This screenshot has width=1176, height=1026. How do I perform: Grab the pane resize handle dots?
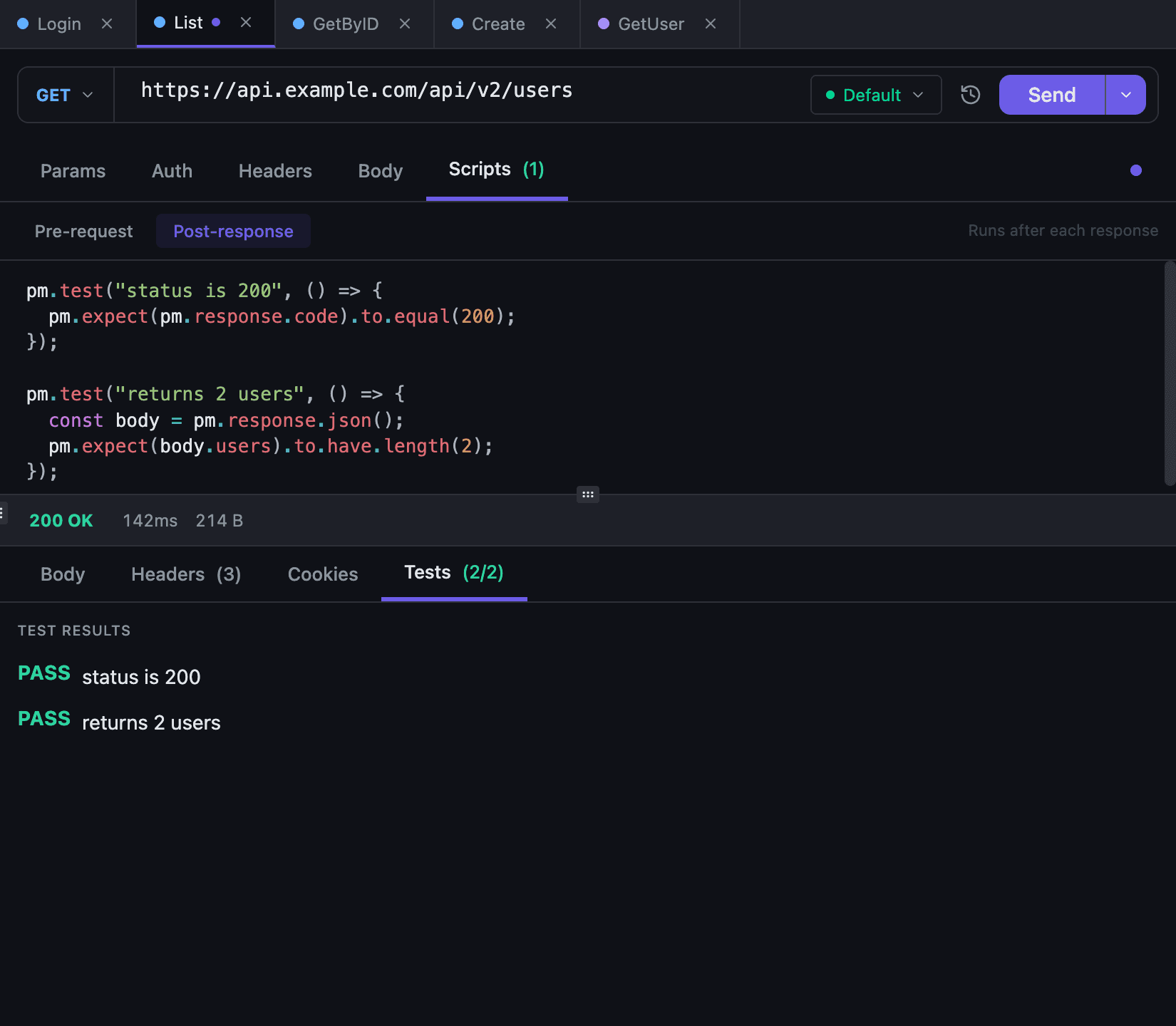(x=588, y=494)
